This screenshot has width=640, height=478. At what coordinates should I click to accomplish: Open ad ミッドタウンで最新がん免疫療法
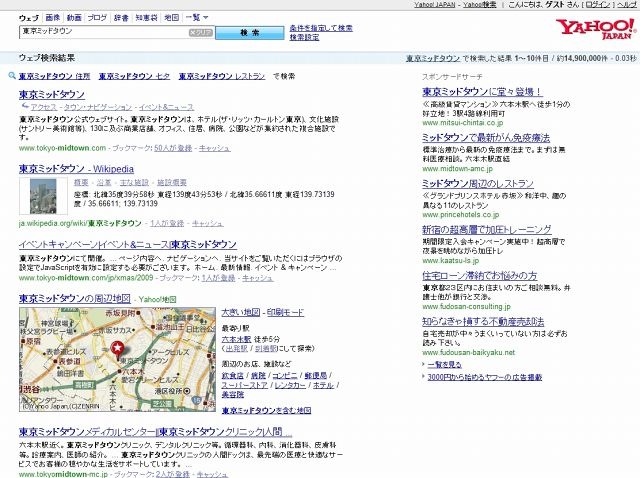point(486,138)
